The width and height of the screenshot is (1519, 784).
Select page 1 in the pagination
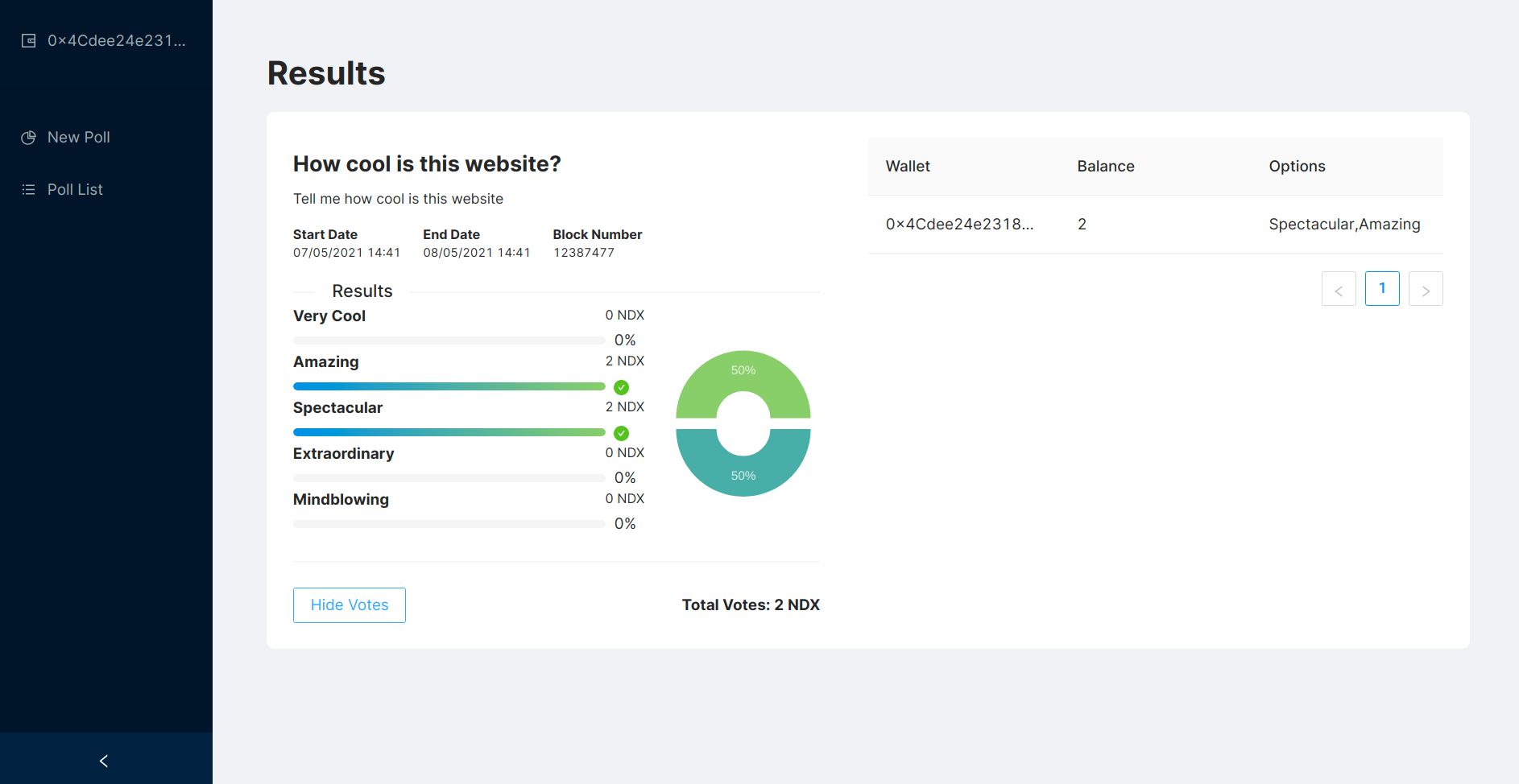[1382, 289]
